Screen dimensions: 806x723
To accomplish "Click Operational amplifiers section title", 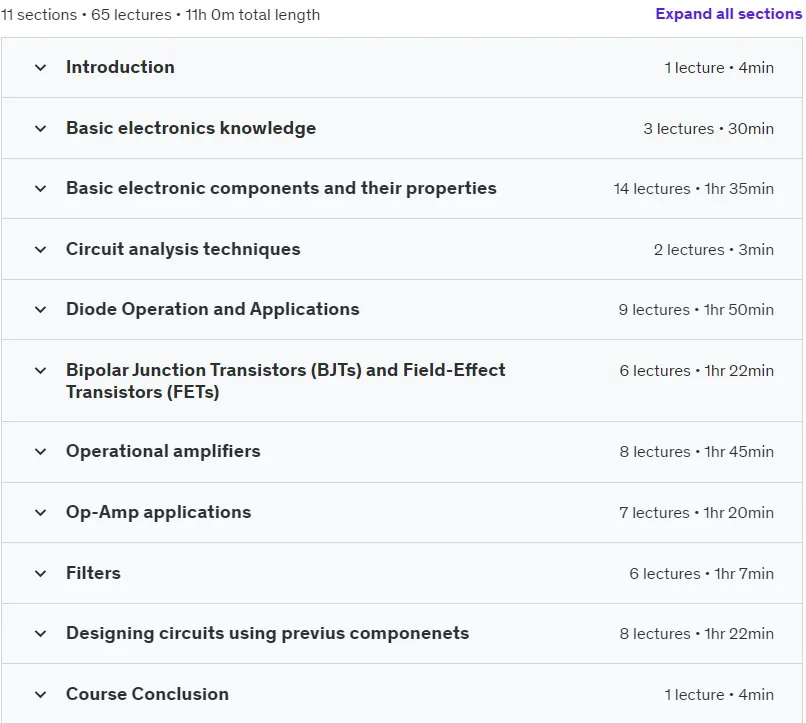I will (163, 451).
